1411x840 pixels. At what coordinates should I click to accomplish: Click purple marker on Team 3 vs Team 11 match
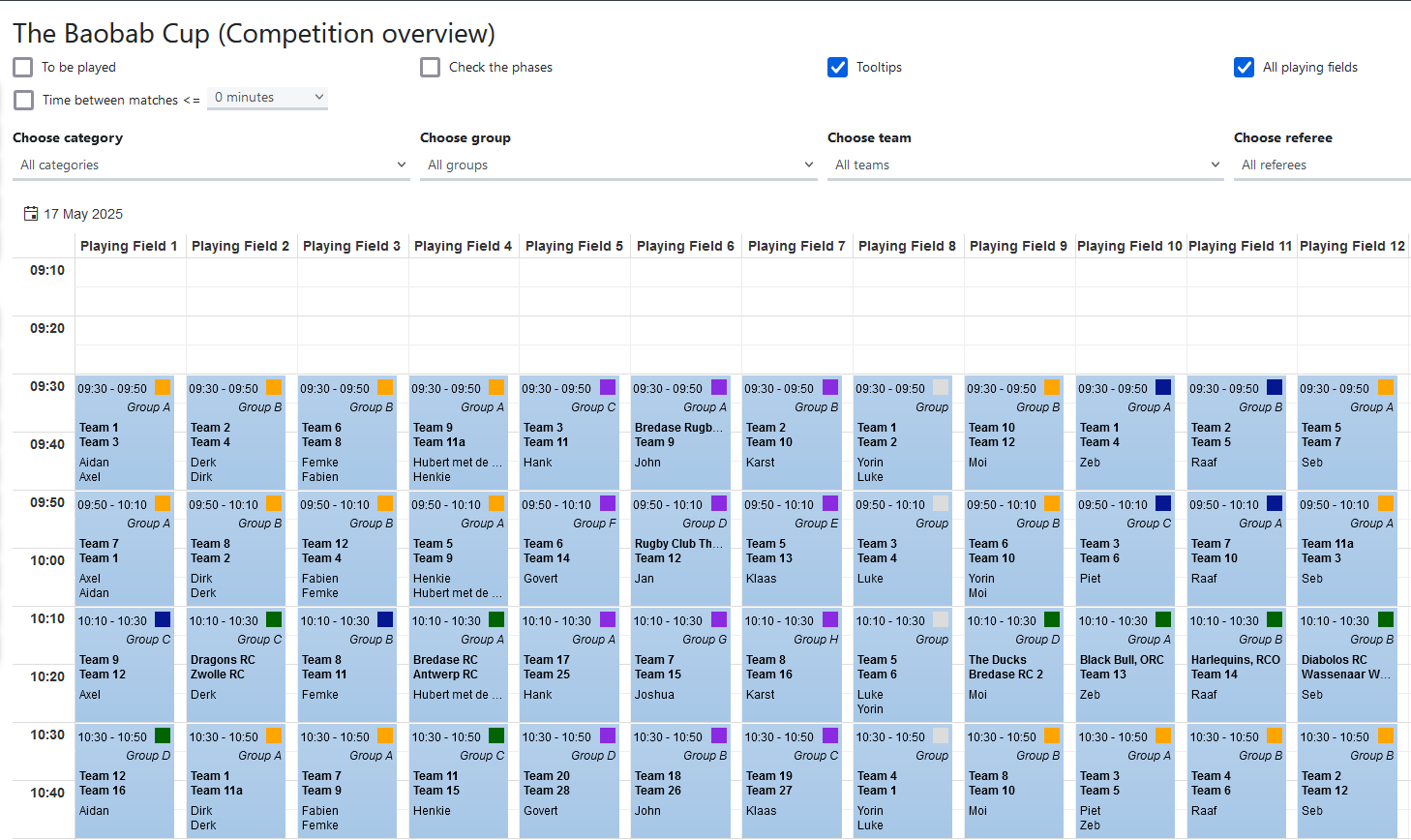[x=608, y=387]
